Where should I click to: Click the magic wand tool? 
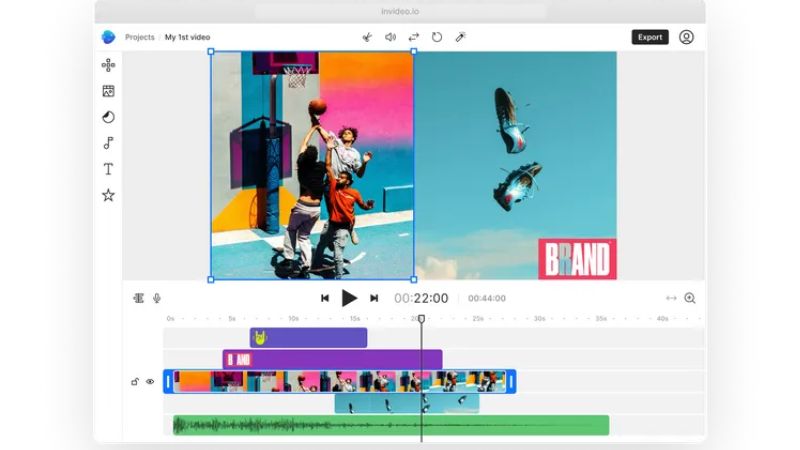(x=460, y=37)
